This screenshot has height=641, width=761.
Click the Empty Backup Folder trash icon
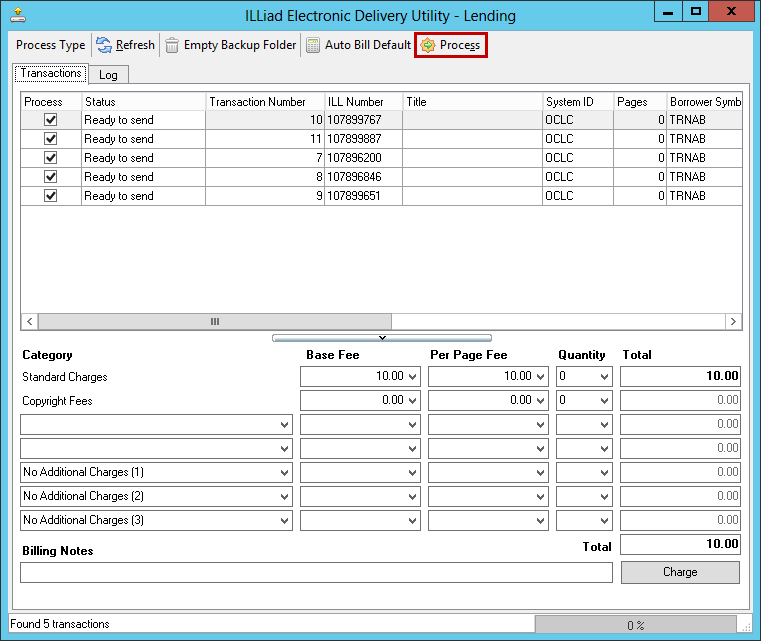click(173, 45)
